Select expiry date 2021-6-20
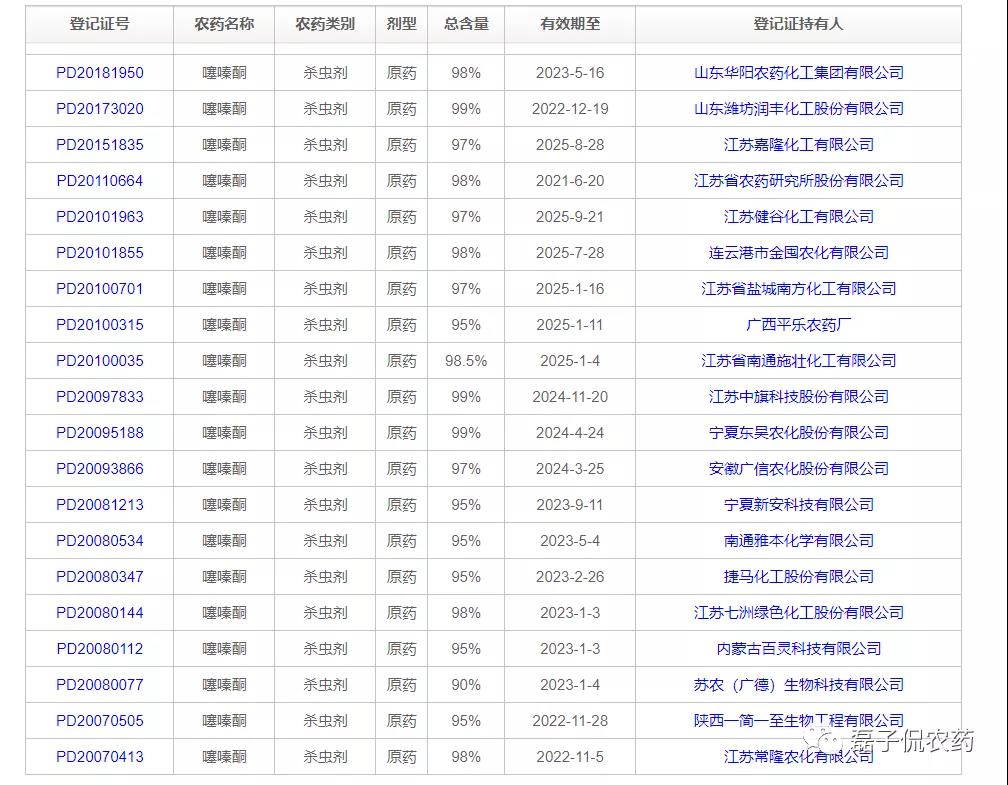Screen dimensions: 1008x785 [x=570, y=181]
